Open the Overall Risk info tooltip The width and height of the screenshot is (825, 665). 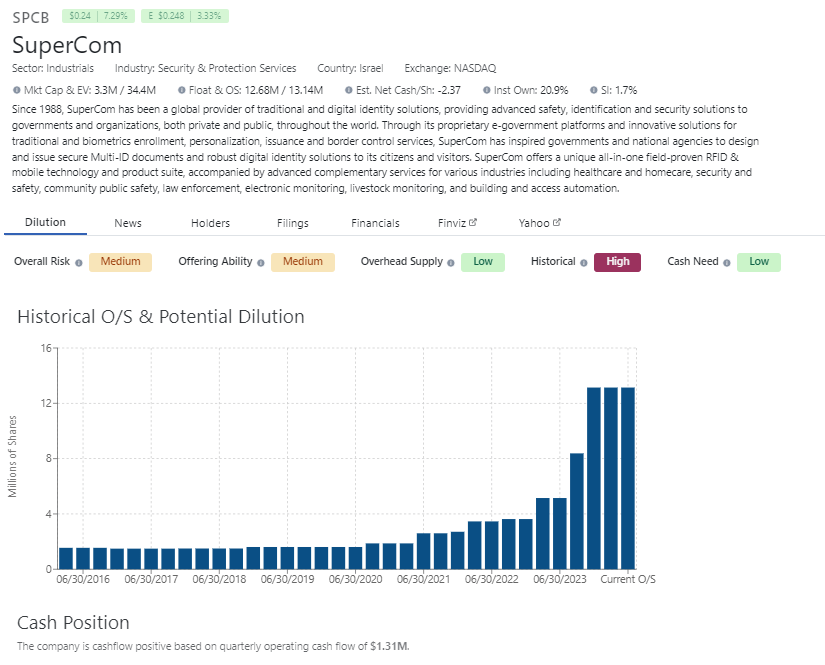[77, 262]
